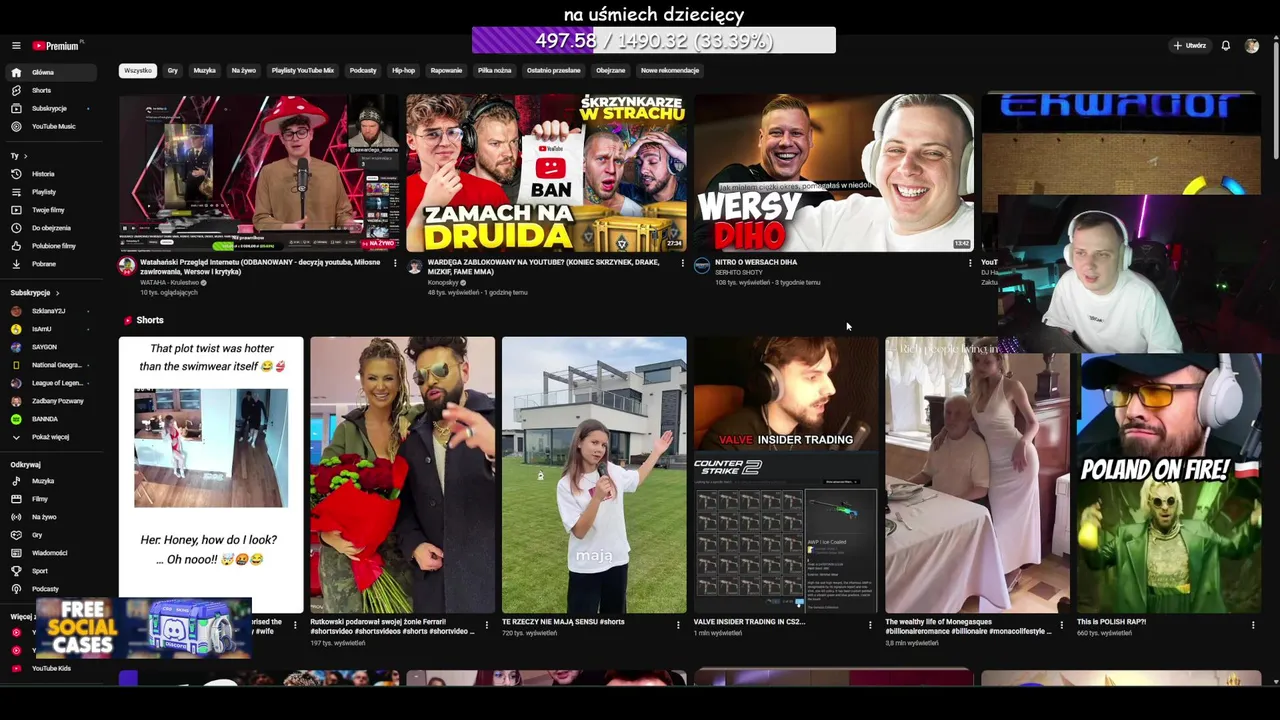Select the Na żywo filter chip
Viewport: 1280px width, 720px height.
click(244, 71)
